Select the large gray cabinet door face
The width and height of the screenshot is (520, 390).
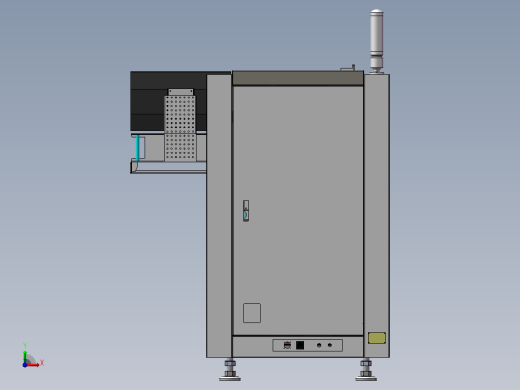coord(298,211)
